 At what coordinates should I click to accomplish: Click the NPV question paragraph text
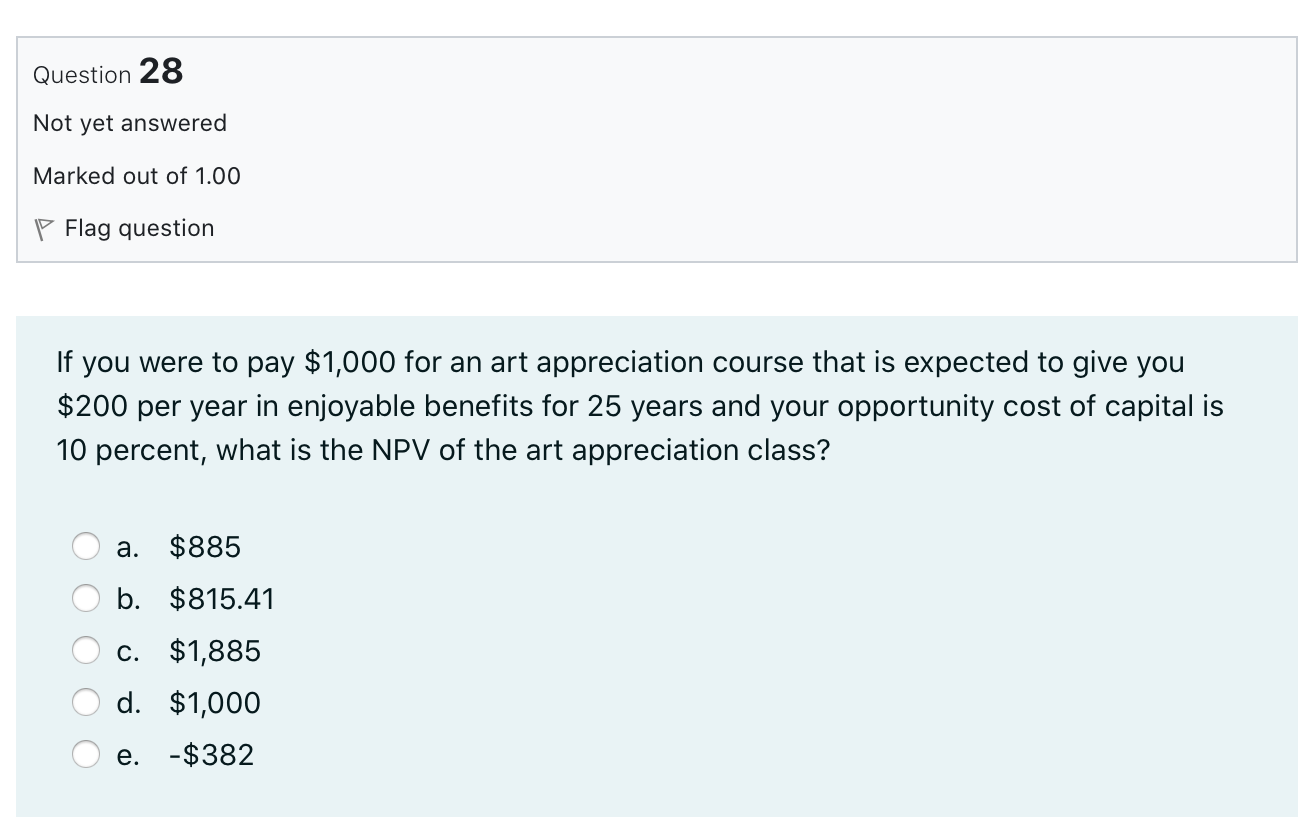640,406
